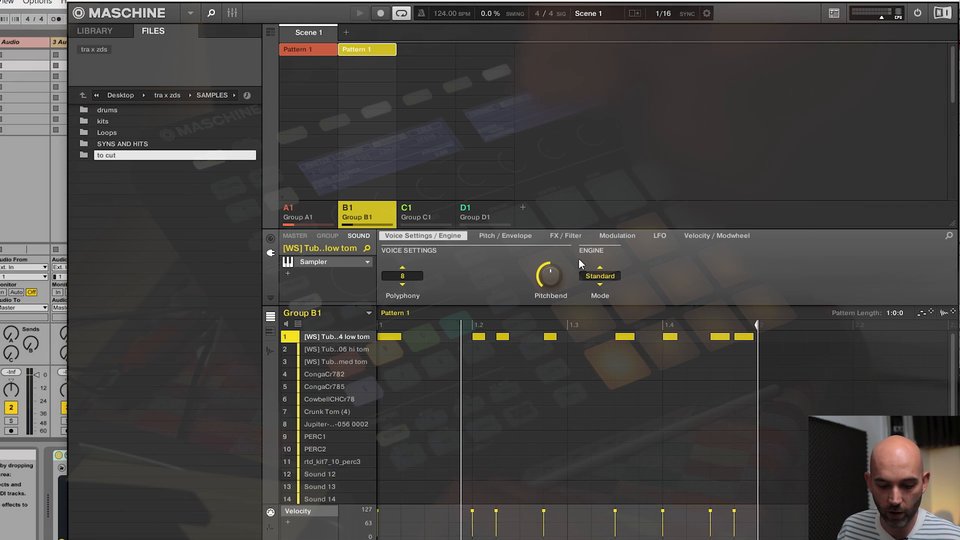Screen dimensions: 960x540
Task: Toggle audio engine power icon
Action: tap(917, 13)
